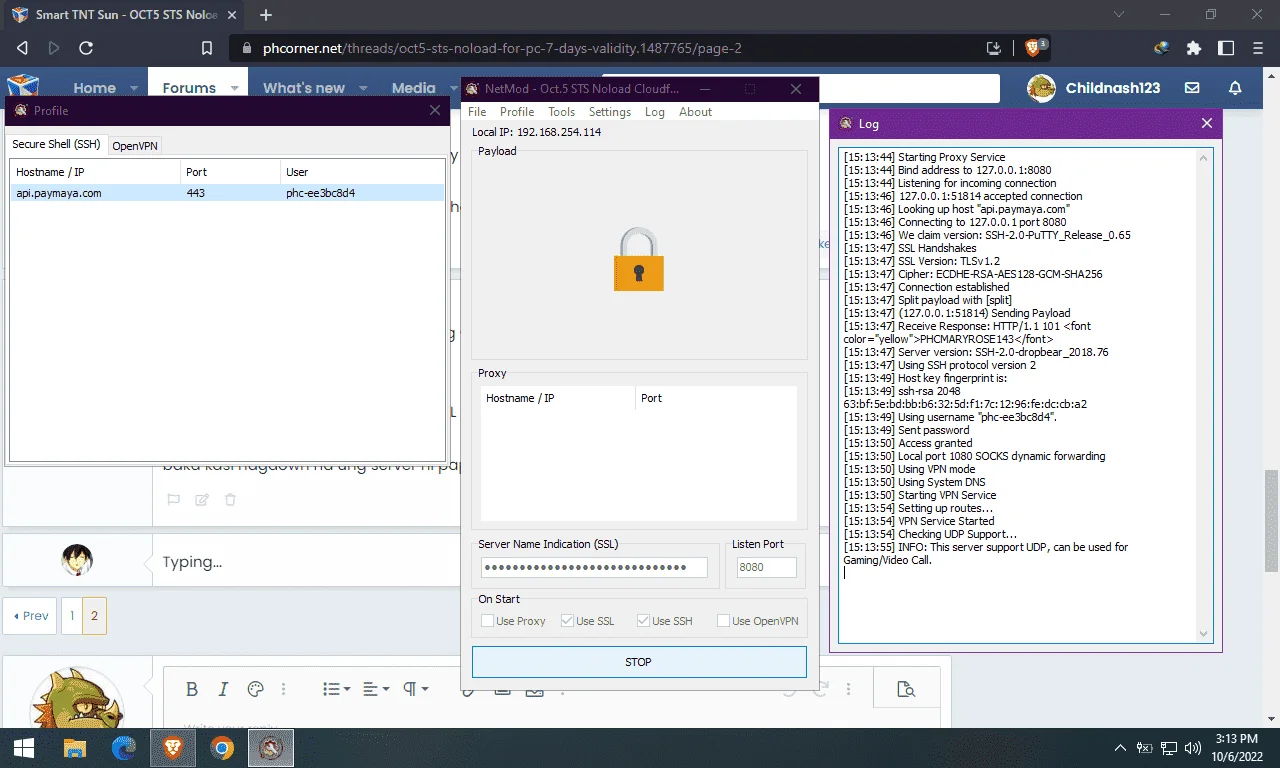Click the report flag icon under the post
The height and width of the screenshot is (768, 1280).
[x=173, y=500]
